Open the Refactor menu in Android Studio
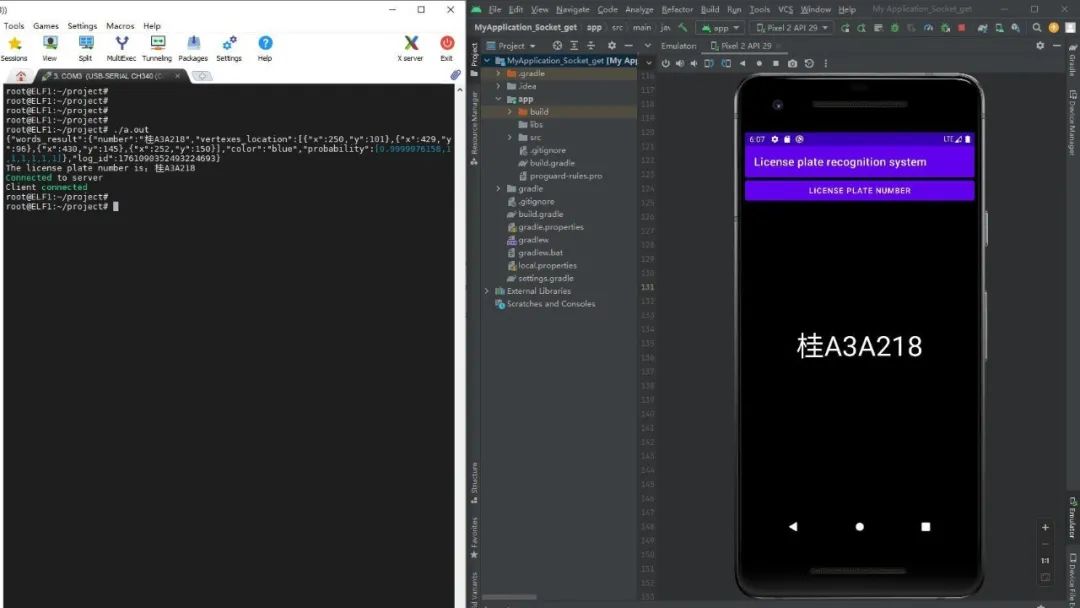 point(677,9)
